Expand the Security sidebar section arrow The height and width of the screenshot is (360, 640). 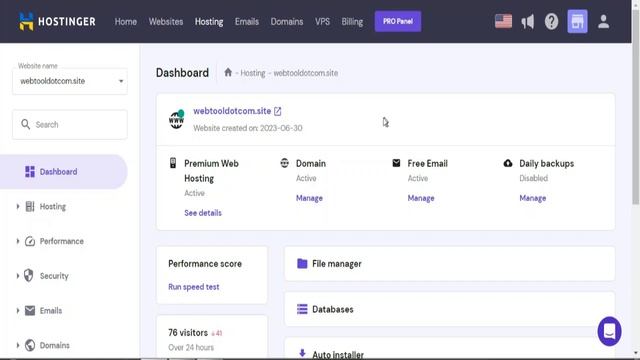[x=18, y=276]
